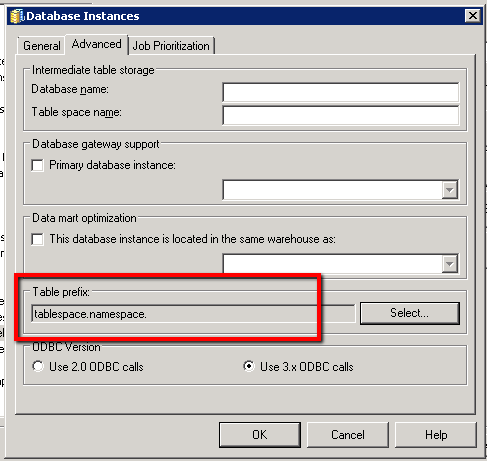Click the Cancel button
This screenshot has width=487, height=461.
click(348, 435)
